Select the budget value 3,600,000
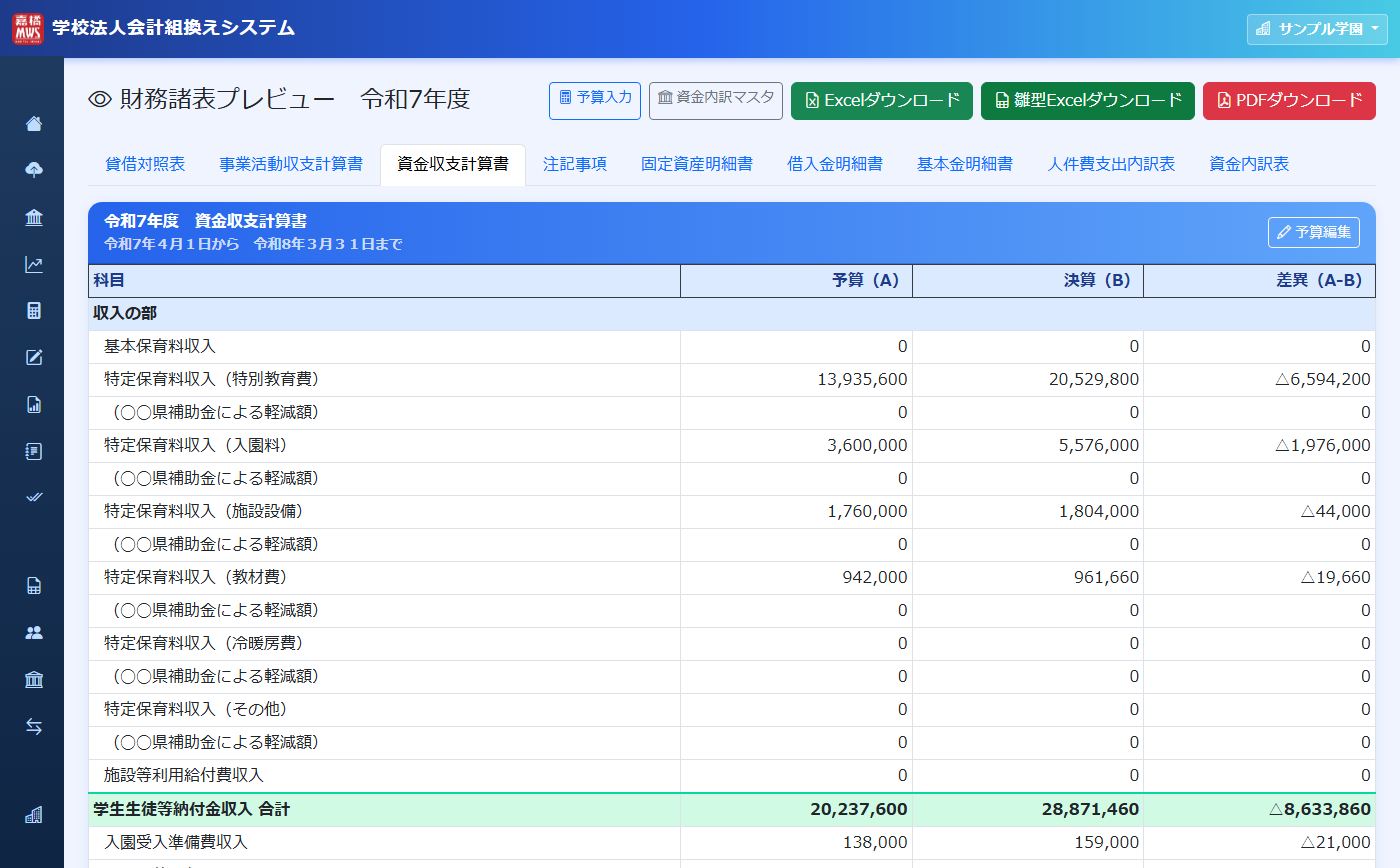This screenshot has width=1400, height=868. (867, 446)
